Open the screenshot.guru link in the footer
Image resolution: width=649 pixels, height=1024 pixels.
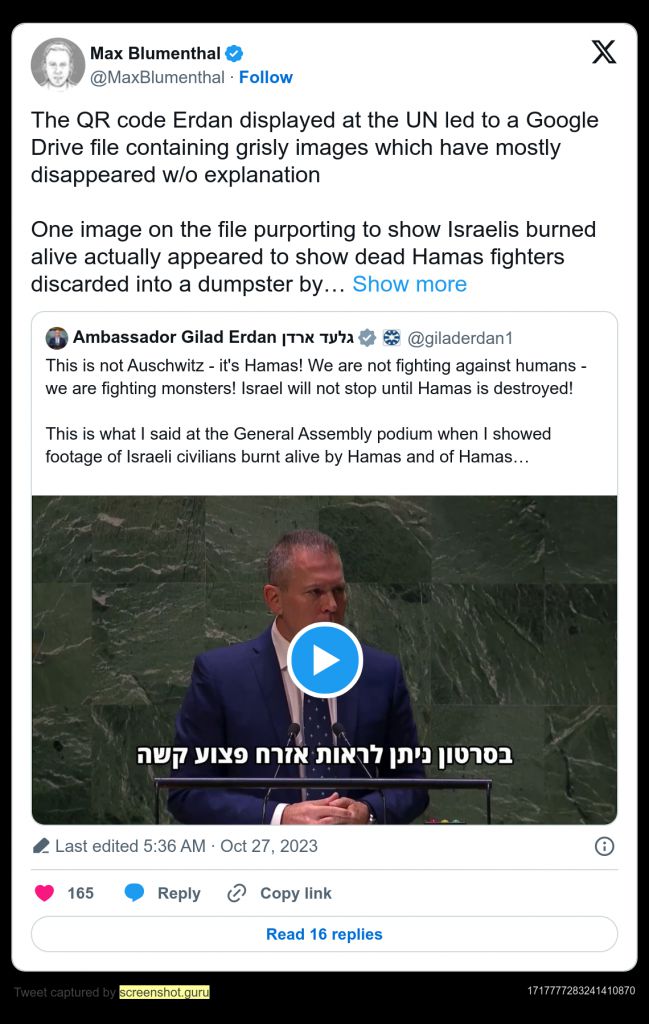165,992
